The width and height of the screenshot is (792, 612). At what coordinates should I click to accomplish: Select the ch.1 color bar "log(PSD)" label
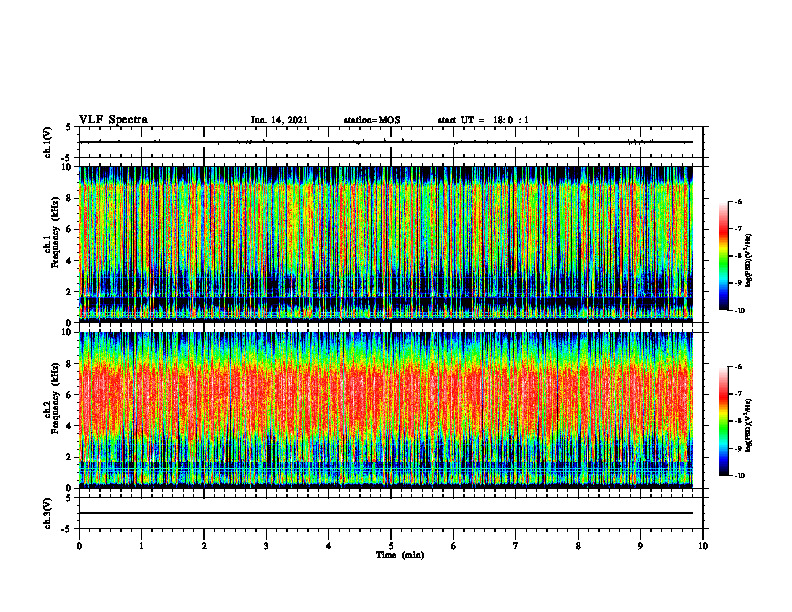(x=749, y=260)
